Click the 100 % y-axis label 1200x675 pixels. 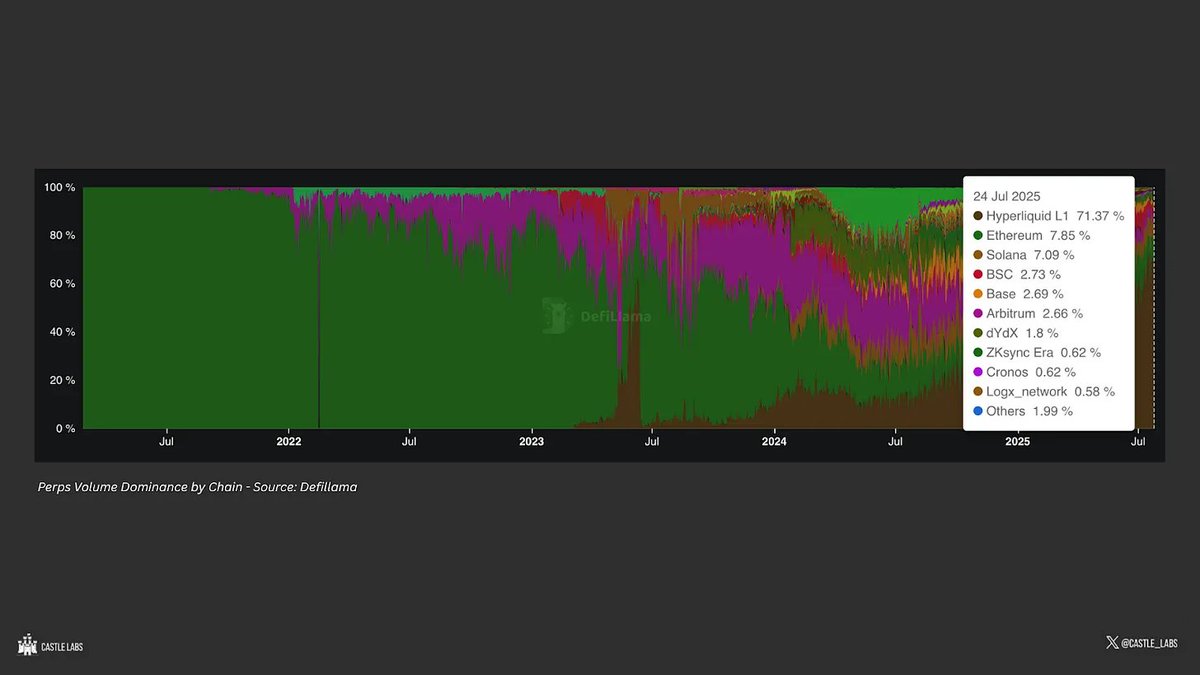[60, 187]
